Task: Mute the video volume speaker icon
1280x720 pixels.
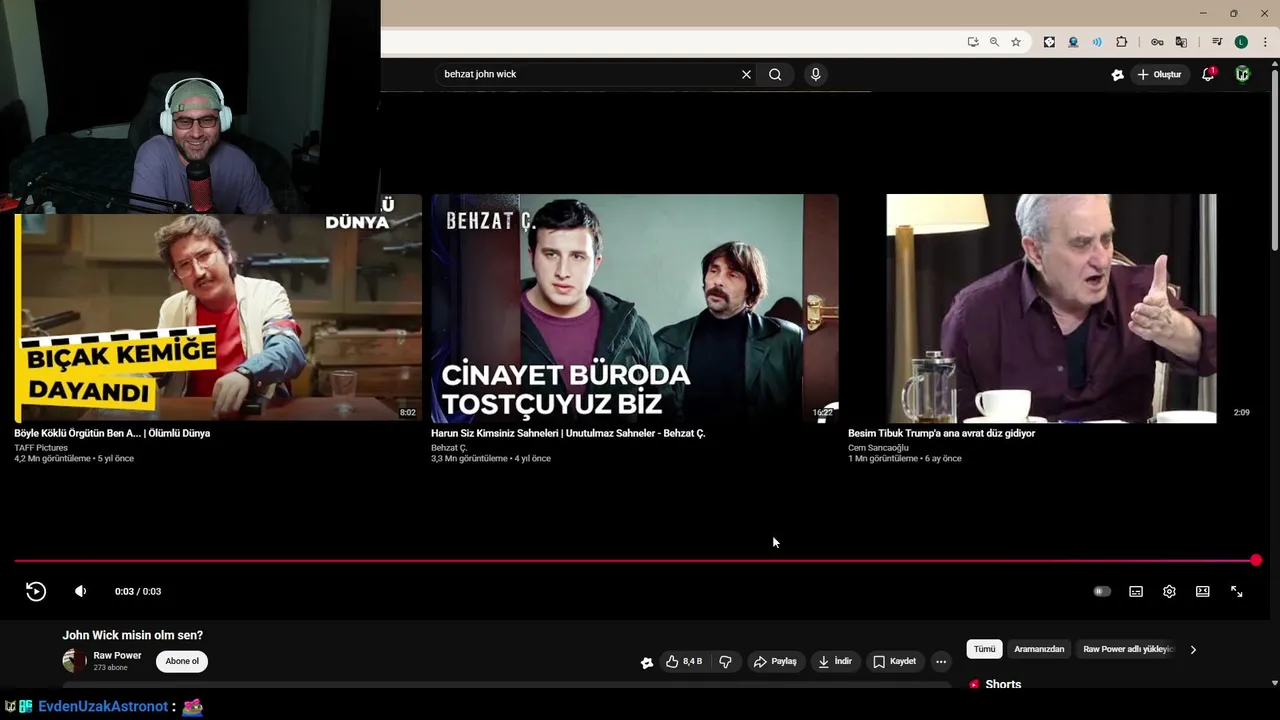Action: click(x=81, y=591)
